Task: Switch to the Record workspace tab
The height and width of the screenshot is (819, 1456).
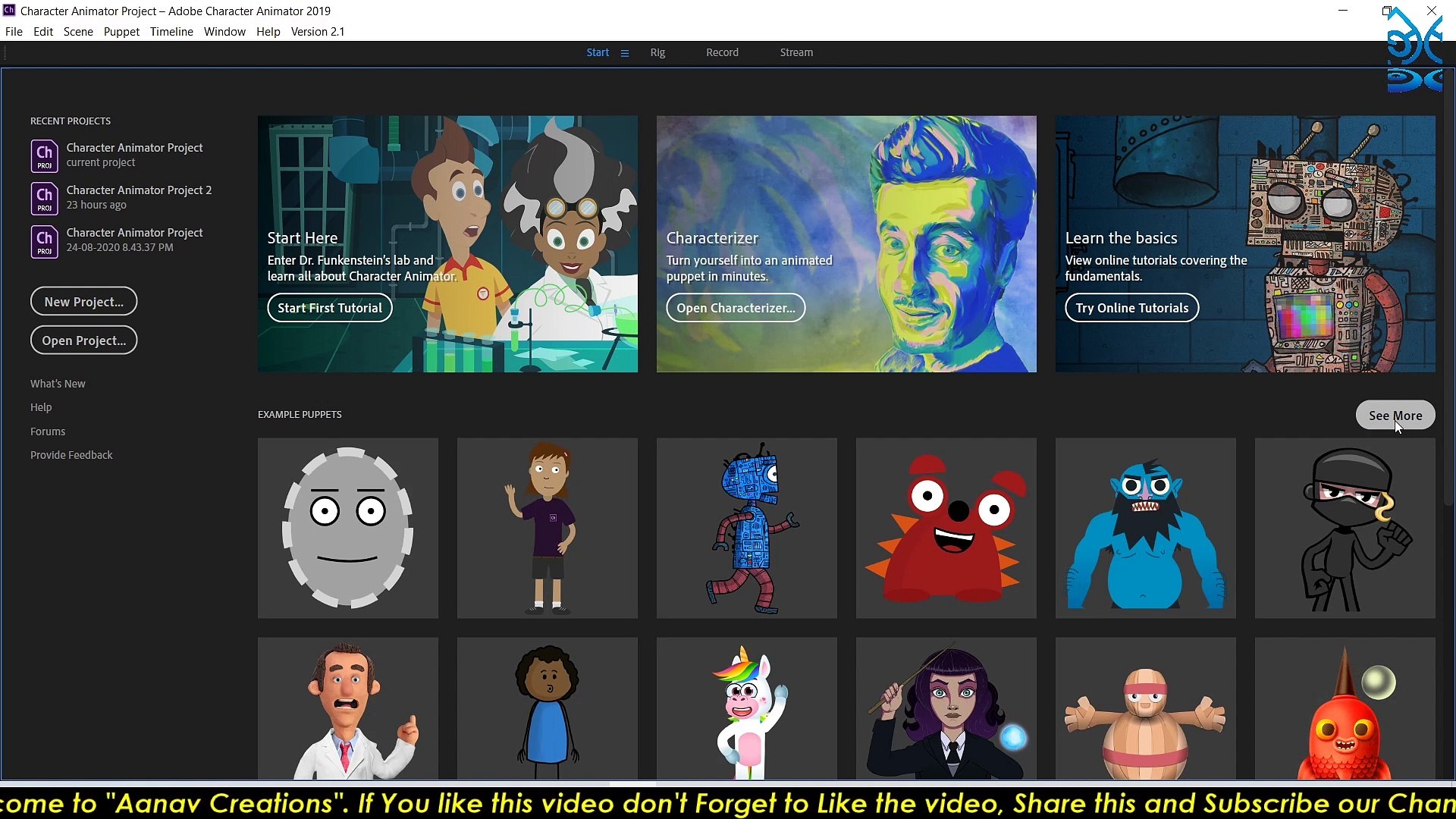Action: [722, 52]
